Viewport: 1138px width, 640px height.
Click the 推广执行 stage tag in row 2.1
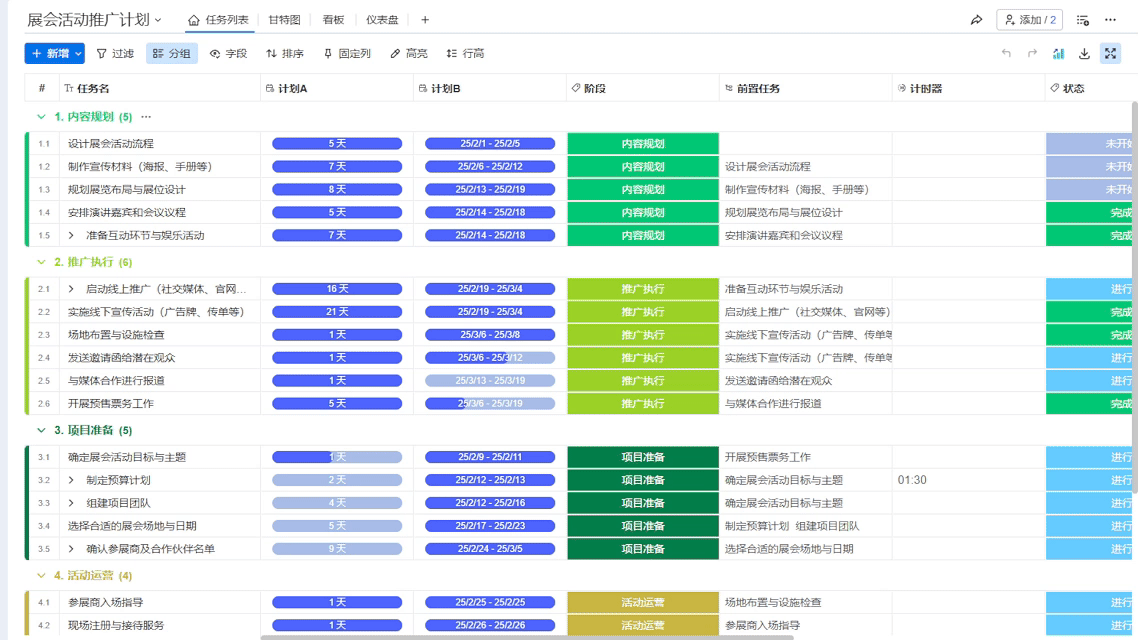click(642, 289)
